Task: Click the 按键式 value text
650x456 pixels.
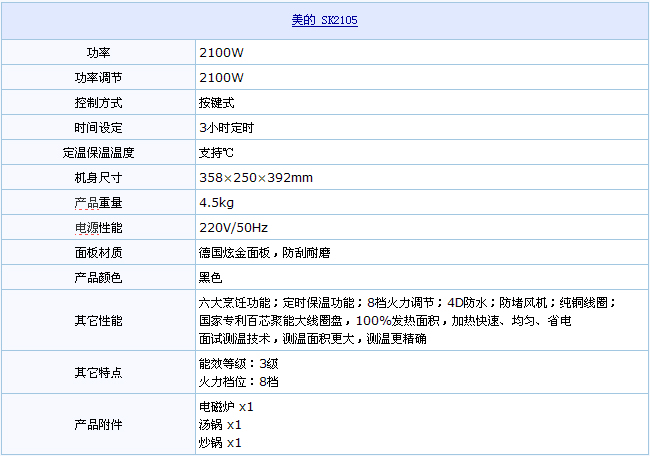Action: [x=217, y=103]
